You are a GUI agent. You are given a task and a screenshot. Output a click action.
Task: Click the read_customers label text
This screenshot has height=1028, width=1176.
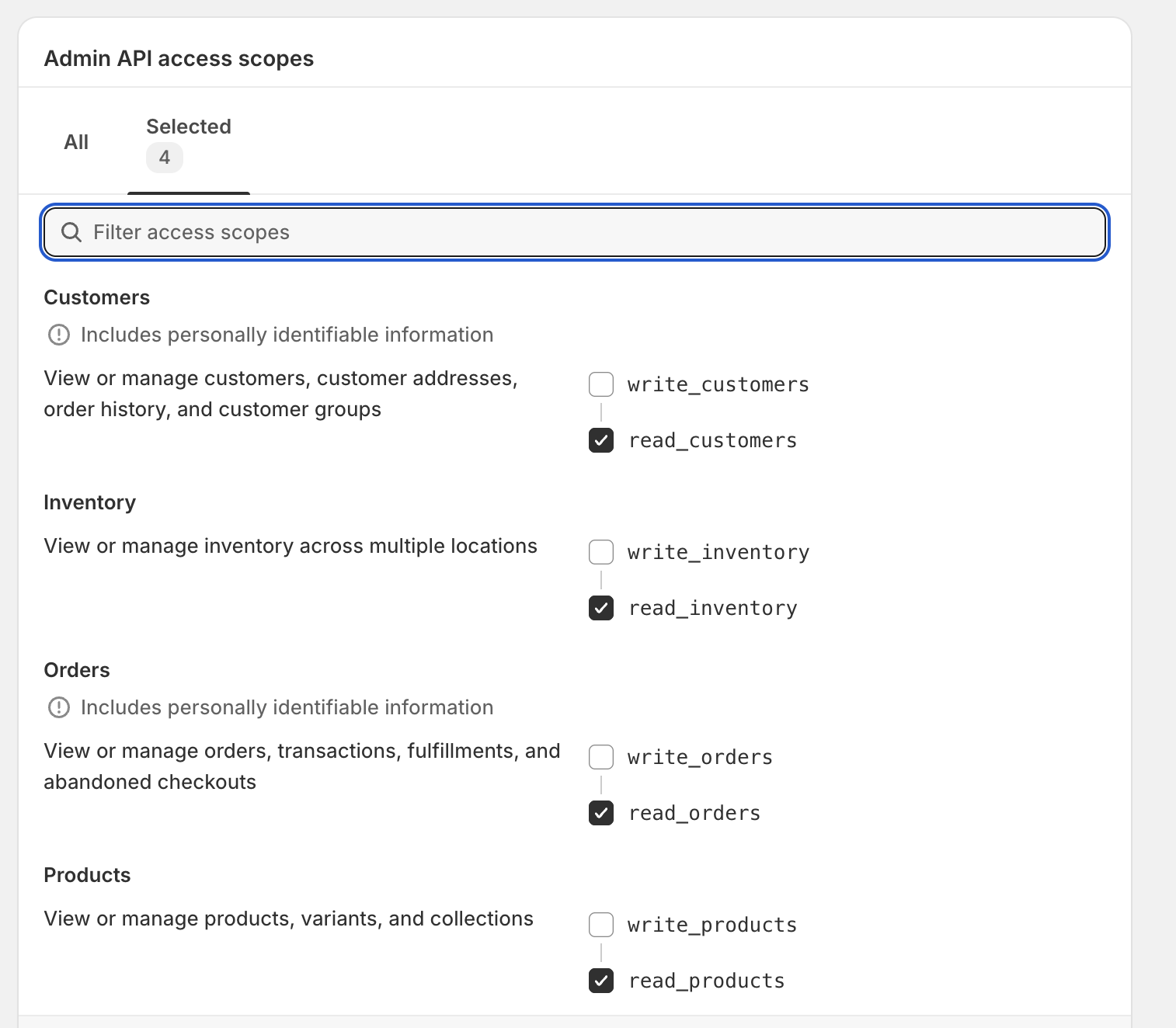coord(712,440)
